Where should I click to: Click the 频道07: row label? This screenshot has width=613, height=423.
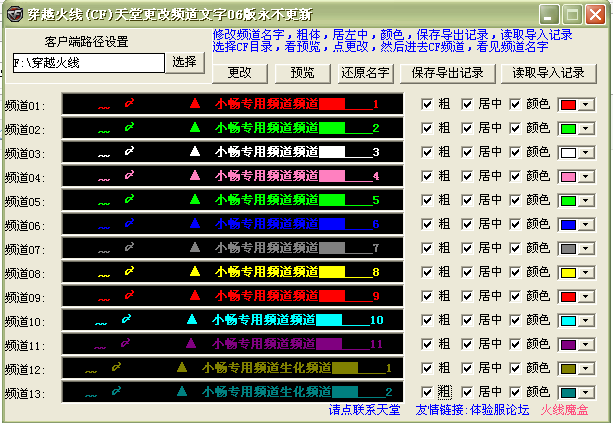pos(25,250)
